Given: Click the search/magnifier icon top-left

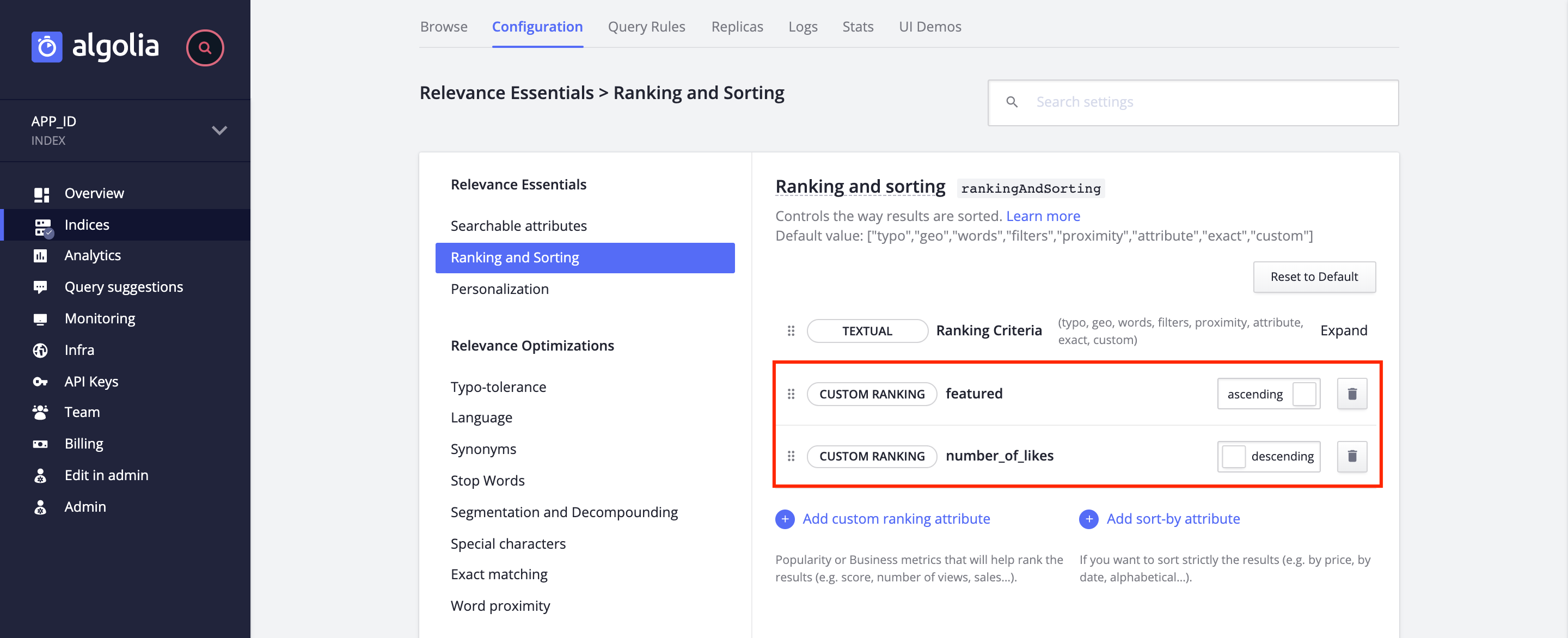Looking at the screenshot, I should [204, 46].
